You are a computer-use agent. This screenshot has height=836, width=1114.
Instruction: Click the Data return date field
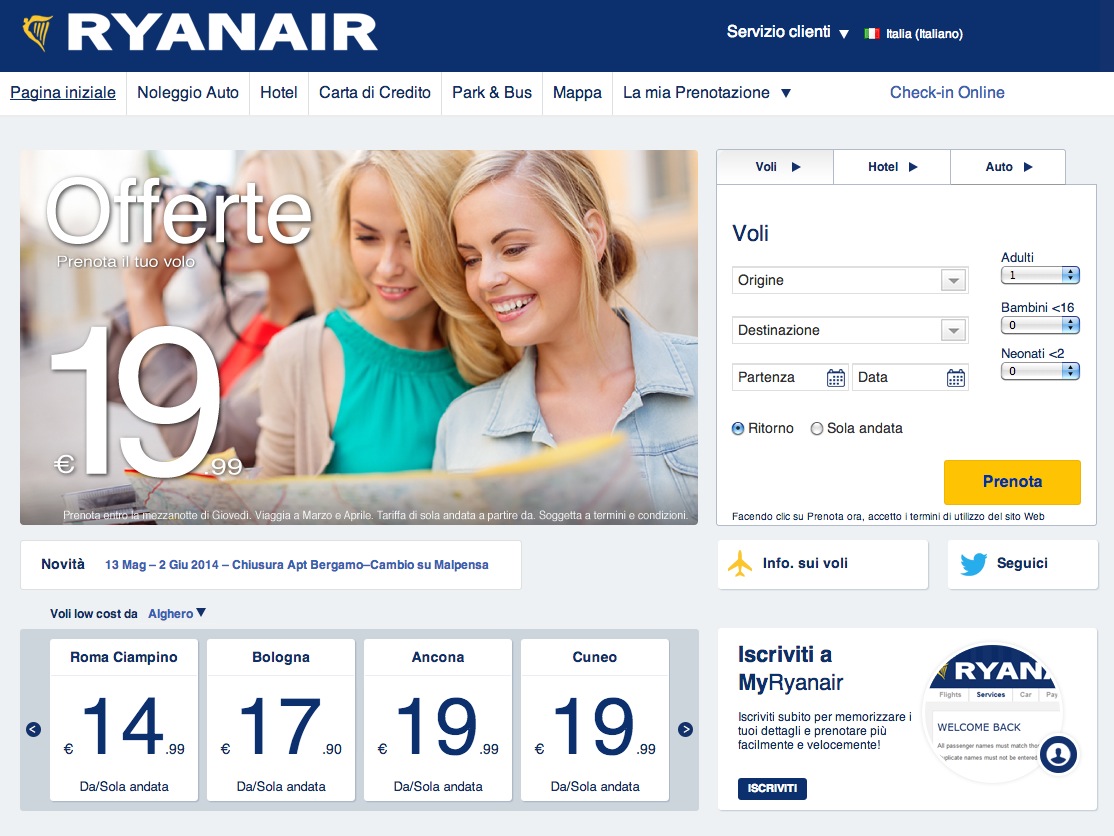910,377
